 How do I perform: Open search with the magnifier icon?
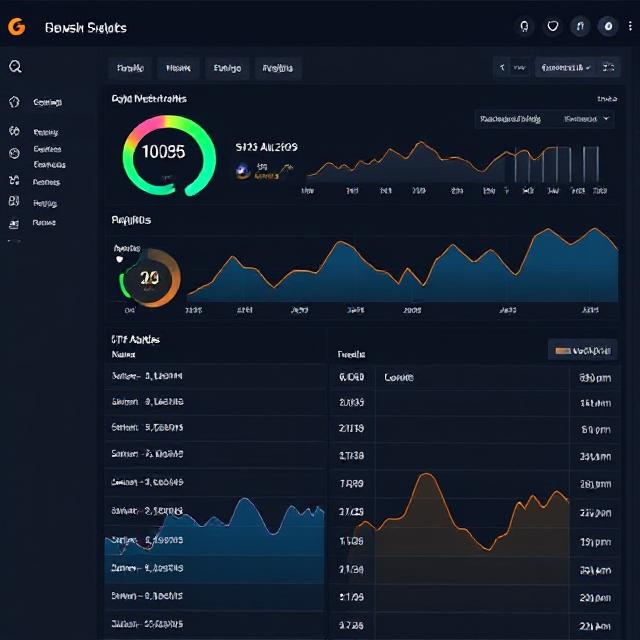pos(15,67)
